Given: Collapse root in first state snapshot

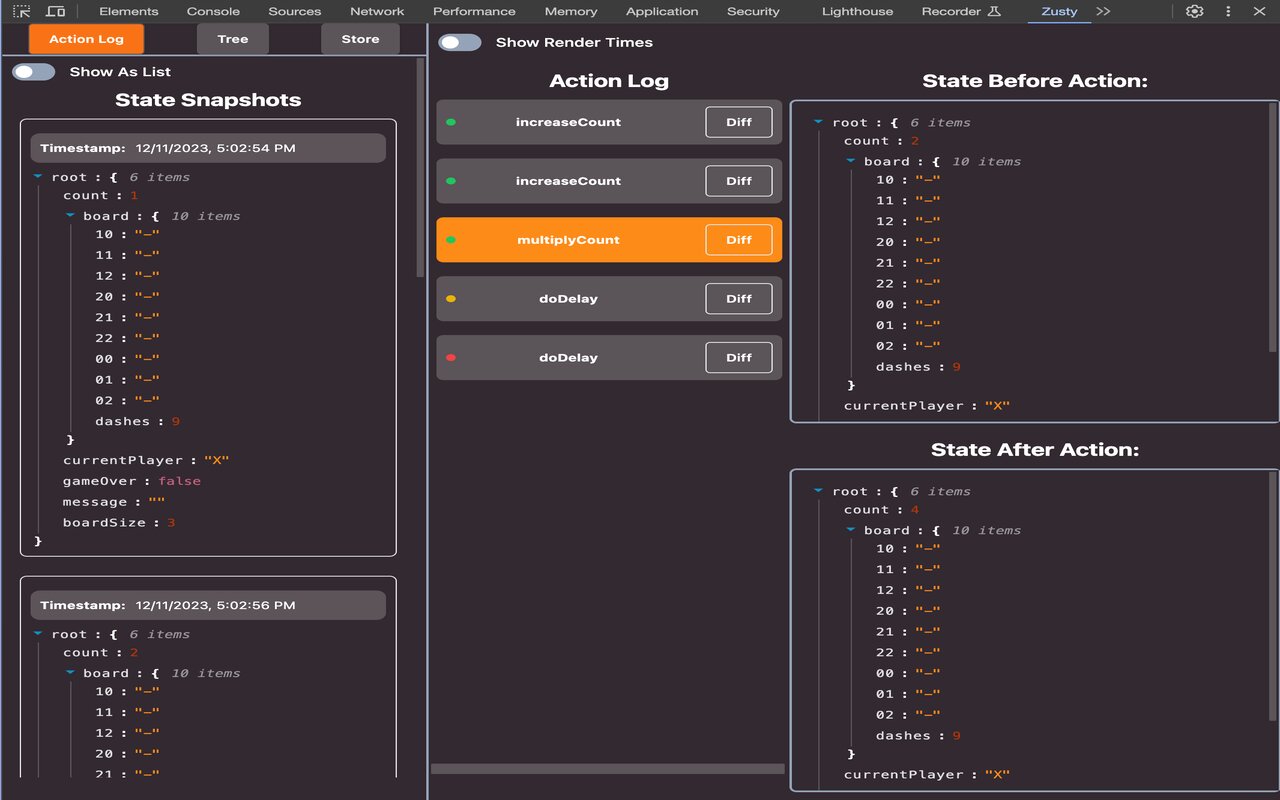Looking at the screenshot, I should (x=38, y=177).
